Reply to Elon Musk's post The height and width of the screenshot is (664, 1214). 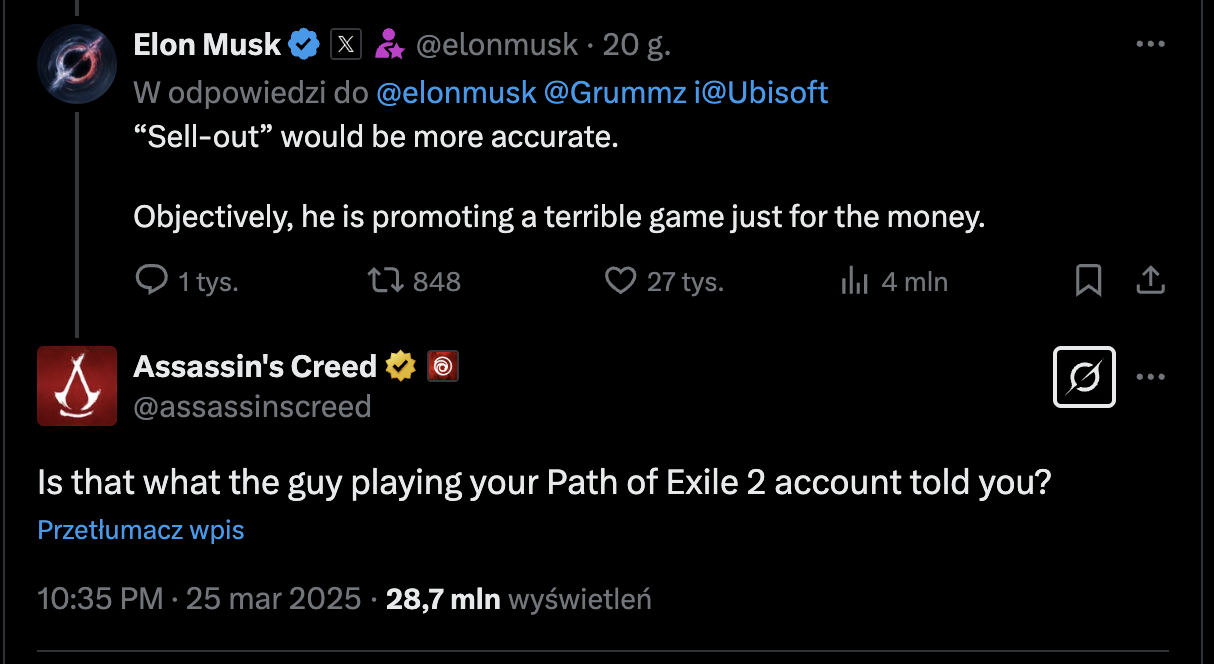click(x=151, y=281)
